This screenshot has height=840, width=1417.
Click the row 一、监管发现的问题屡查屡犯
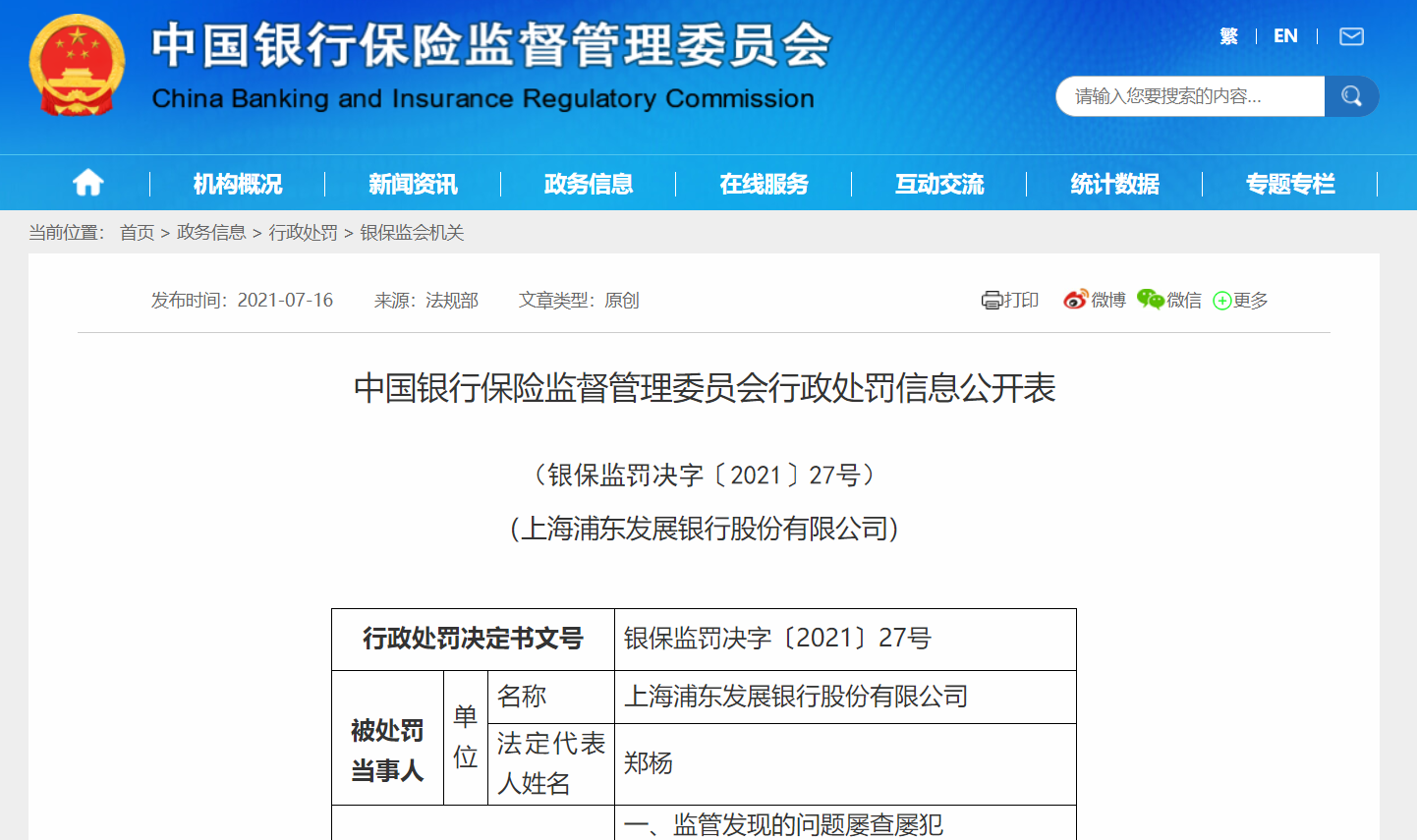[783, 825]
